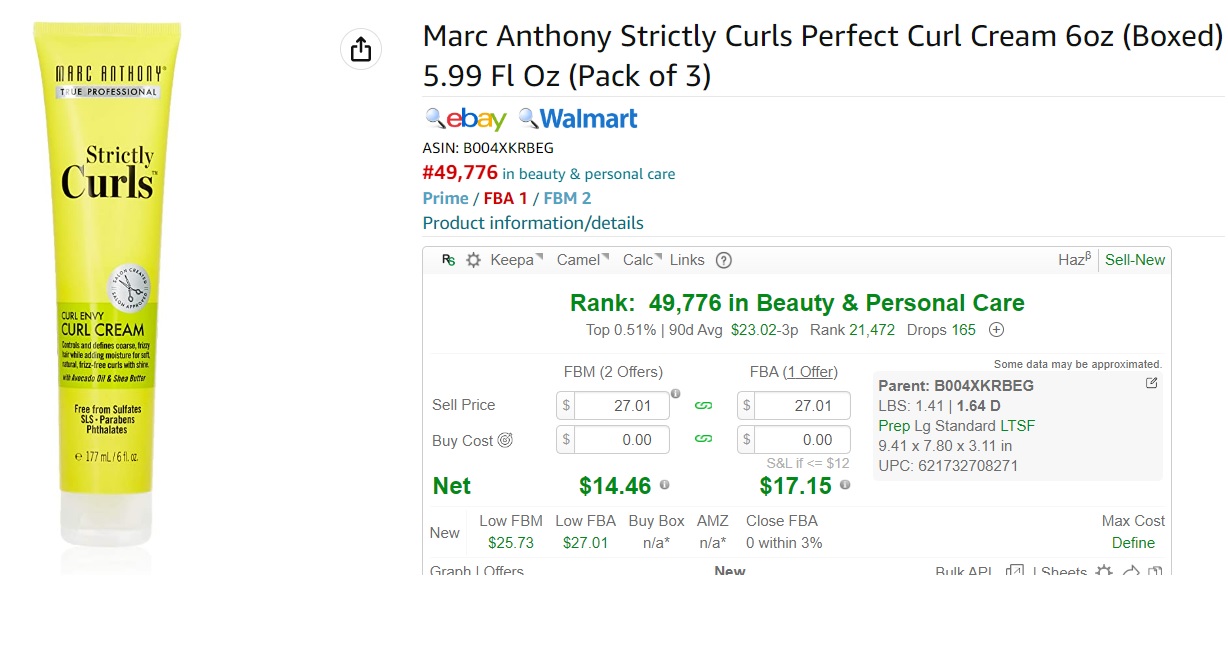Click Define under Max Cost
Image resolution: width=1228 pixels, height=648 pixels.
point(1133,543)
